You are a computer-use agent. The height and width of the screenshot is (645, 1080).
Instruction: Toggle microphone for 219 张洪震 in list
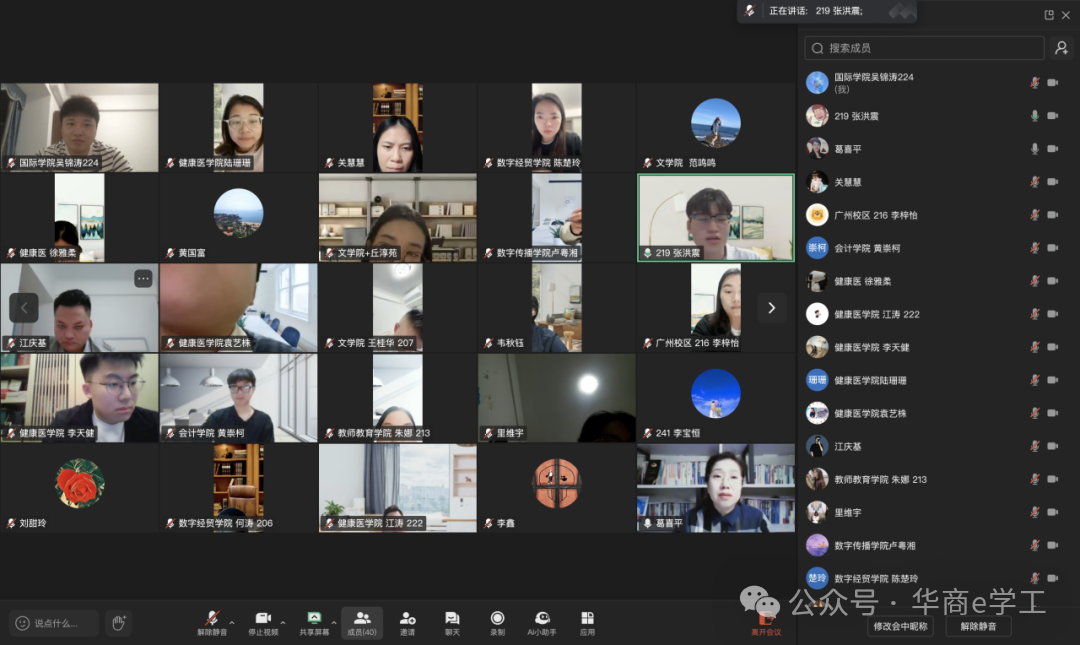pos(1035,116)
